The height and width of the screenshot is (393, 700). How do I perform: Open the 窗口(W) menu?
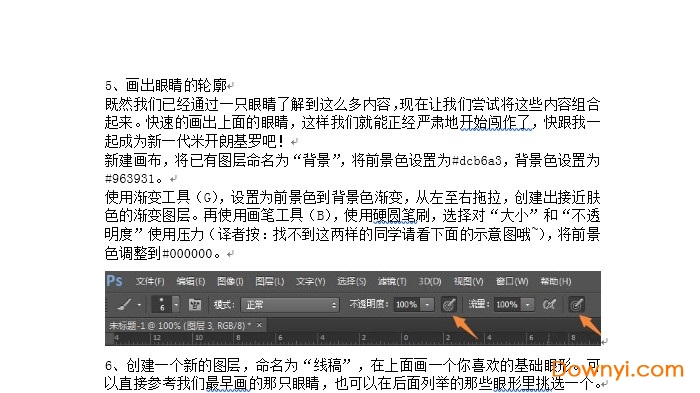[512, 281]
